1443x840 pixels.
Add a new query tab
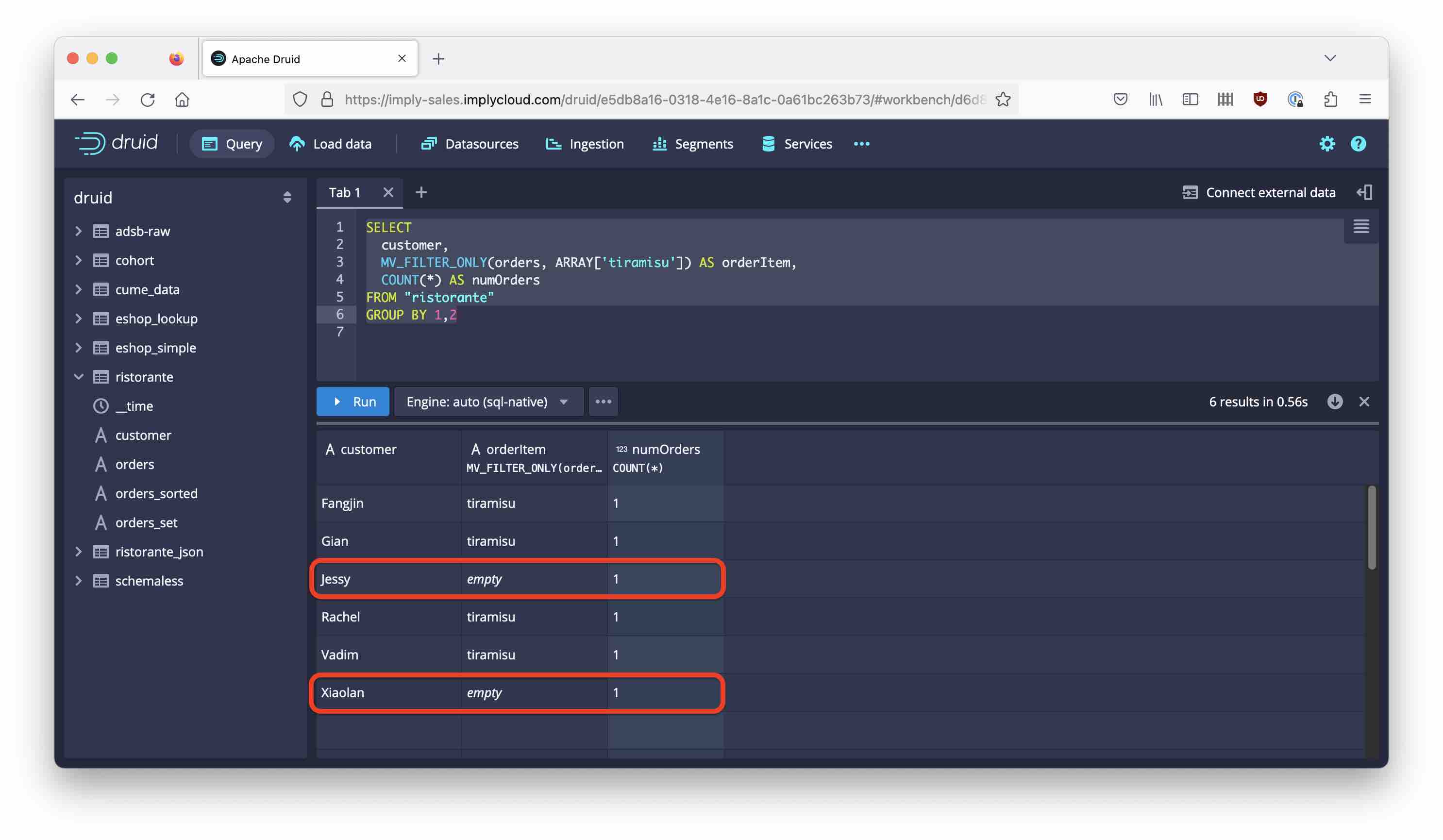[421, 192]
